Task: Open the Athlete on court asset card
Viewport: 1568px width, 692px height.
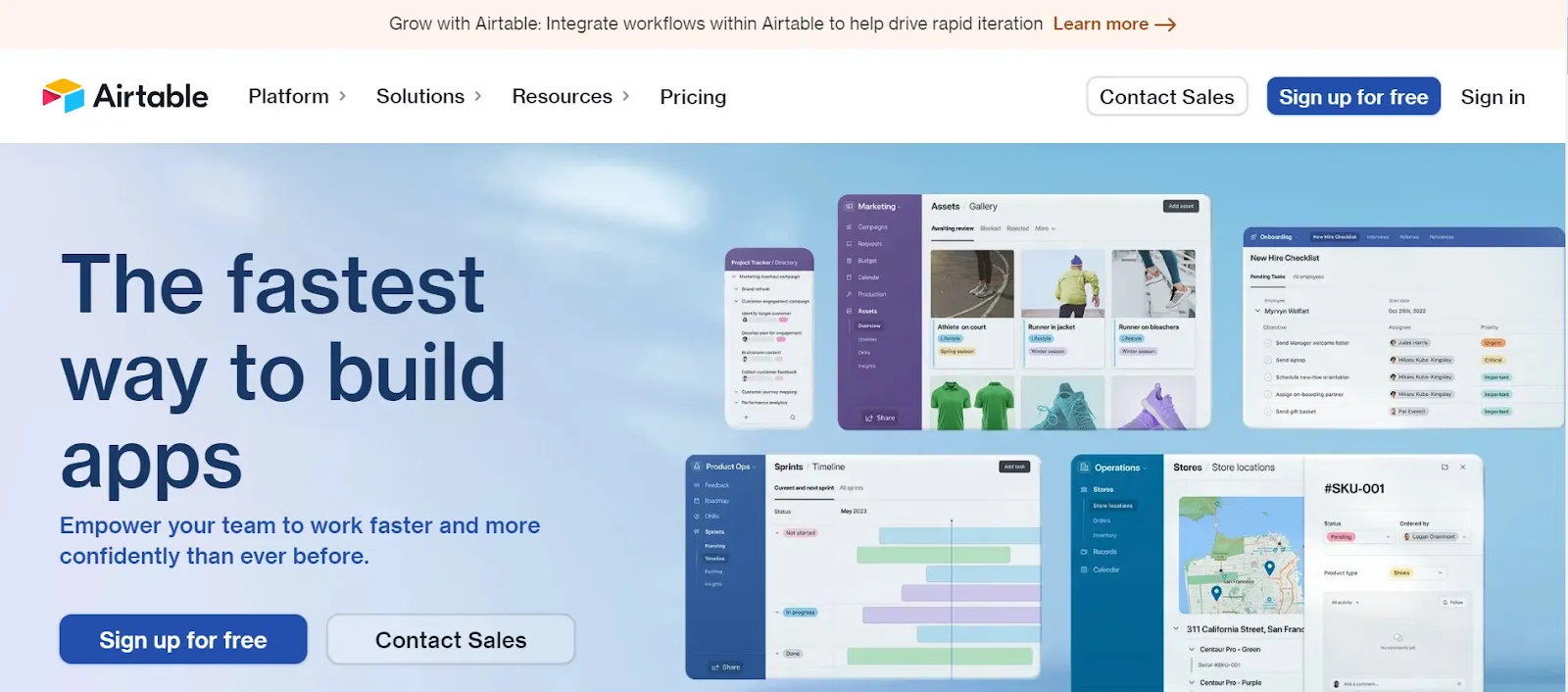Action: click(972, 308)
